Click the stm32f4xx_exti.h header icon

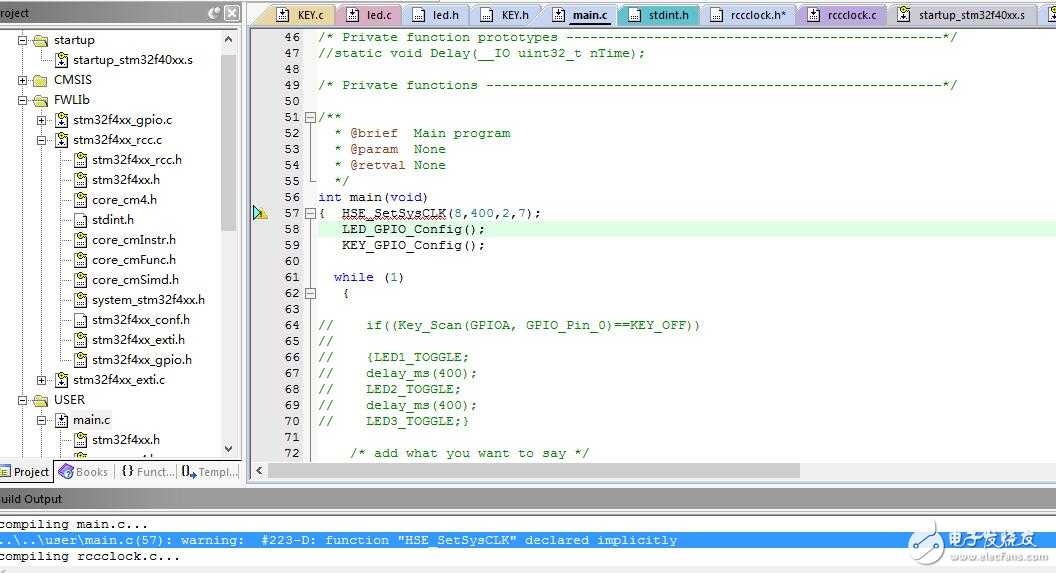pyautogui.click(x=80, y=340)
